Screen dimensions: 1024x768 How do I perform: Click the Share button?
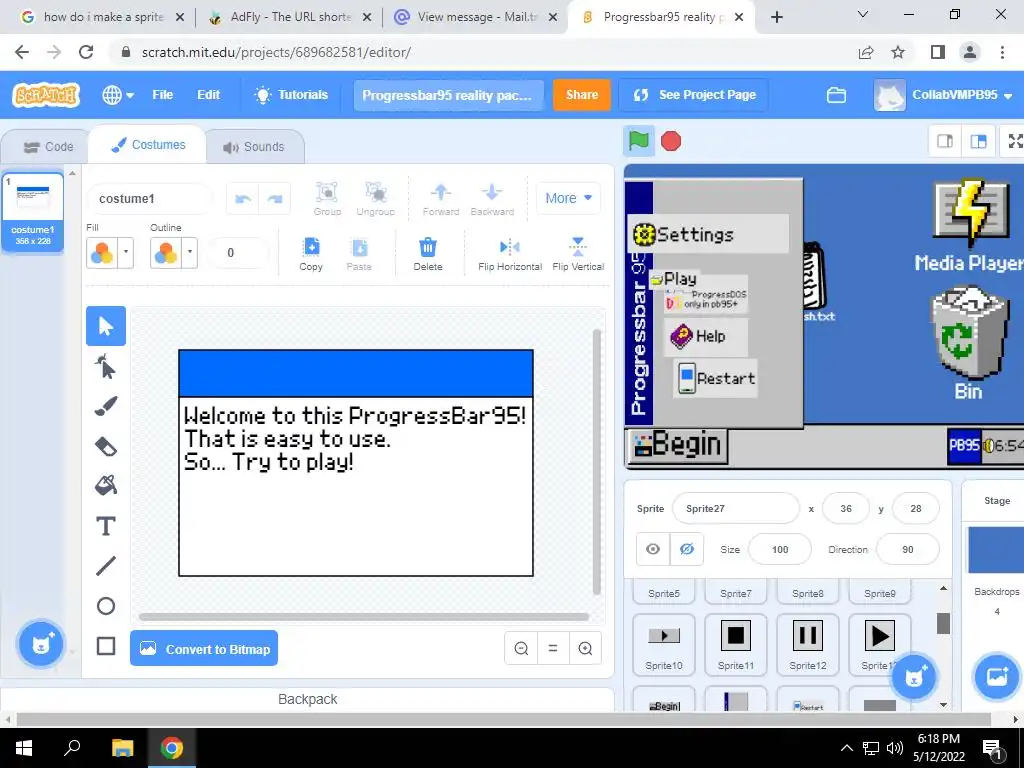581,95
